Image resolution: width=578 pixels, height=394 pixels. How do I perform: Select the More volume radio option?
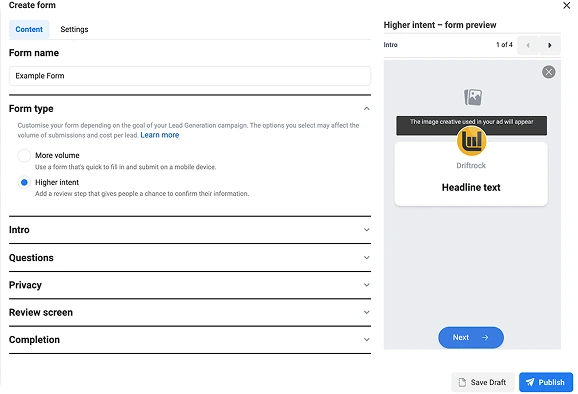pos(24,155)
